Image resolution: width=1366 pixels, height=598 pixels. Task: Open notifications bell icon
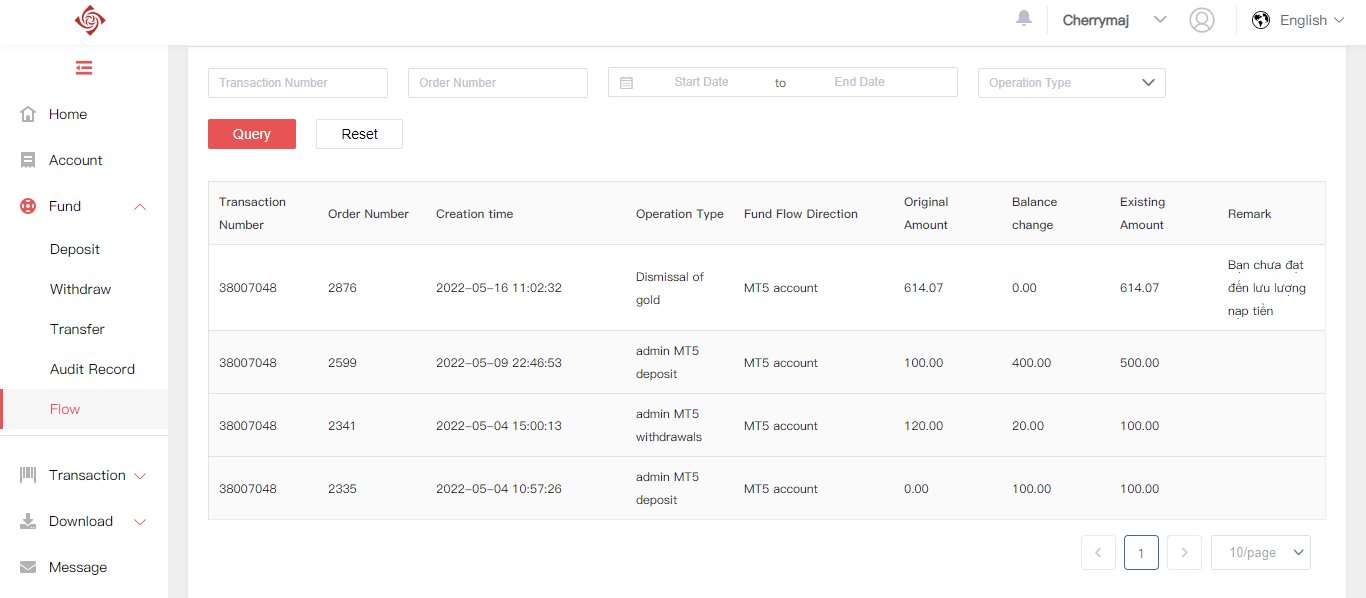coord(1024,19)
